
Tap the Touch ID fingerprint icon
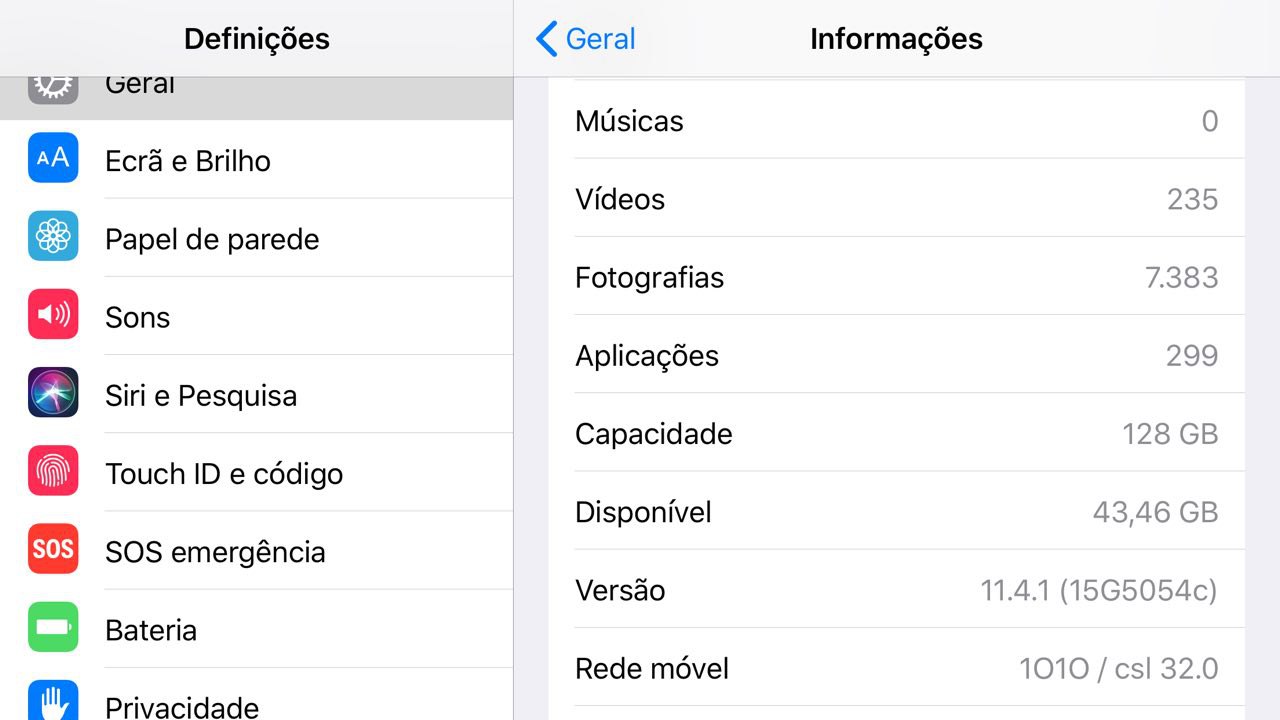click(x=53, y=472)
